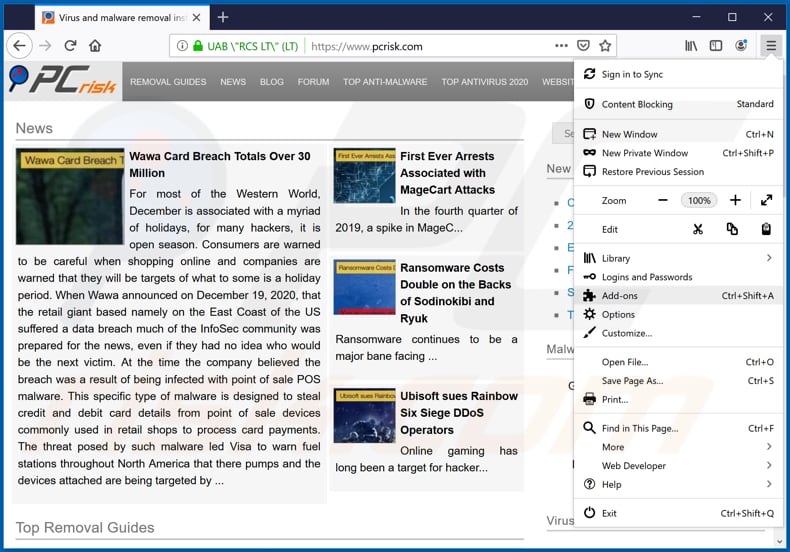Close the Virus and malware removal tab
This screenshot has height=552, width=790.
point(196,17)
